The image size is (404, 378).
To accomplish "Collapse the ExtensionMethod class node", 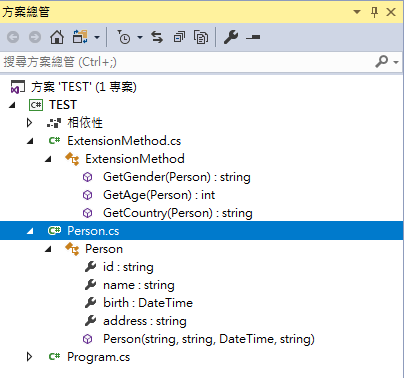I will tap(48, 159).
